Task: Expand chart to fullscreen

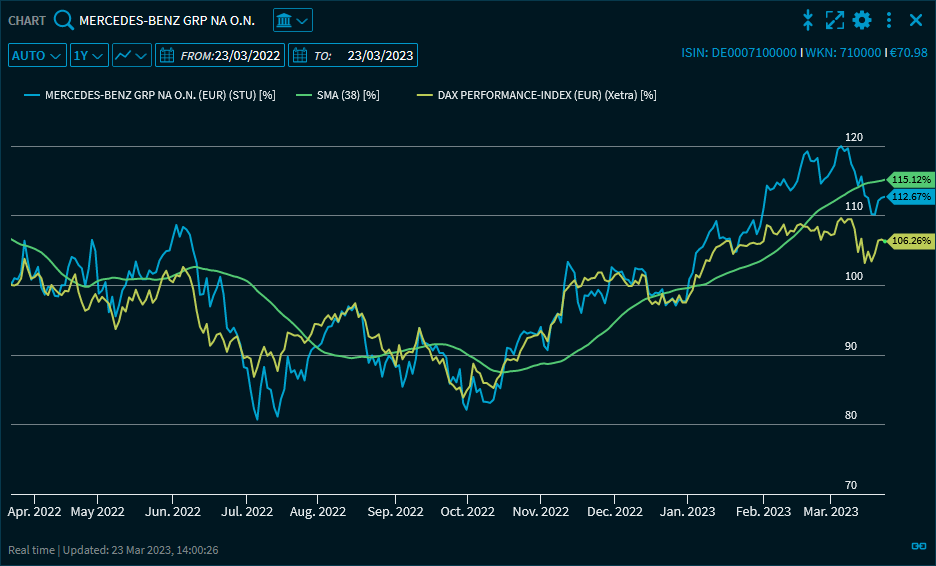Action: click(x=835, y=20)
